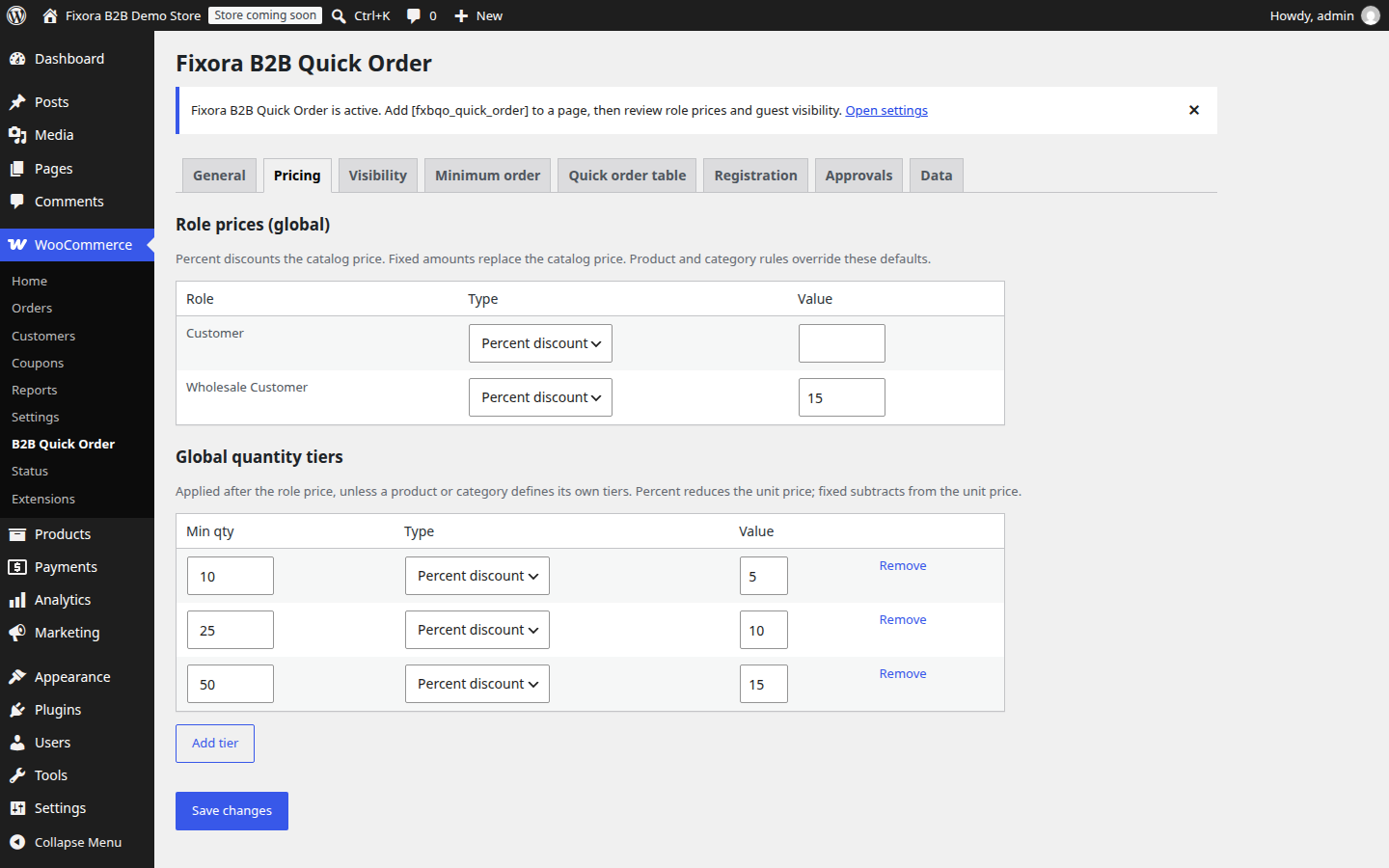Remove the 25 quantity tier
This screenshot has height=868, width=1389.
point(903,620)
